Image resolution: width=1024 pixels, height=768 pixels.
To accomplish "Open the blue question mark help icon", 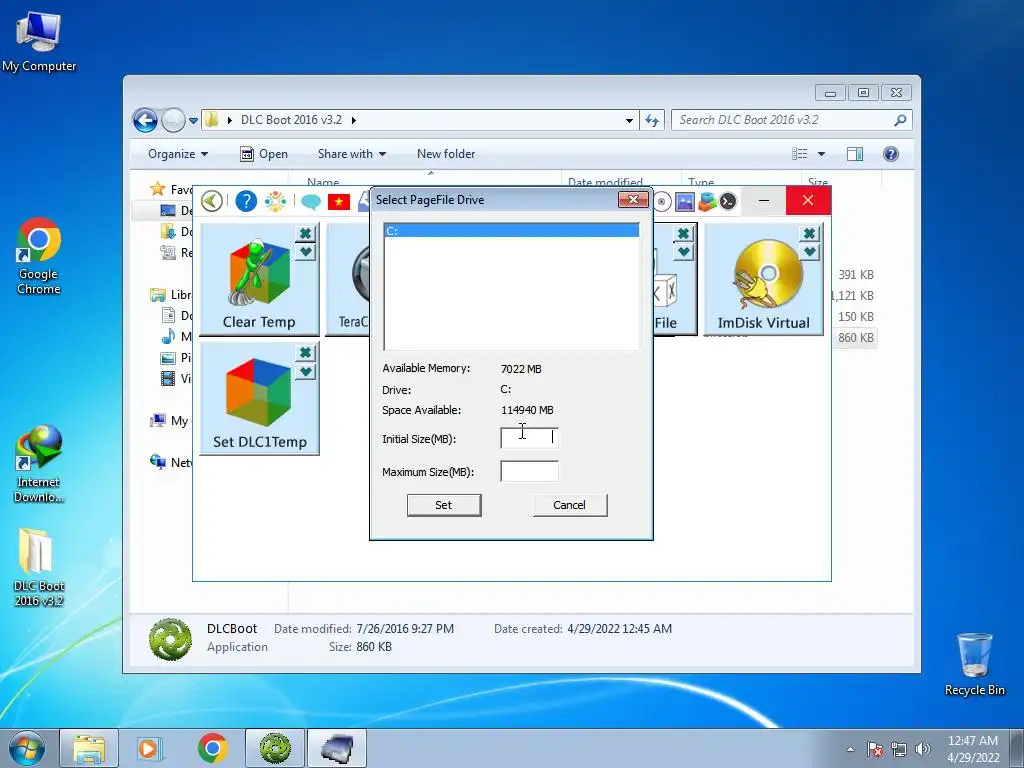I will coord(246,201).
